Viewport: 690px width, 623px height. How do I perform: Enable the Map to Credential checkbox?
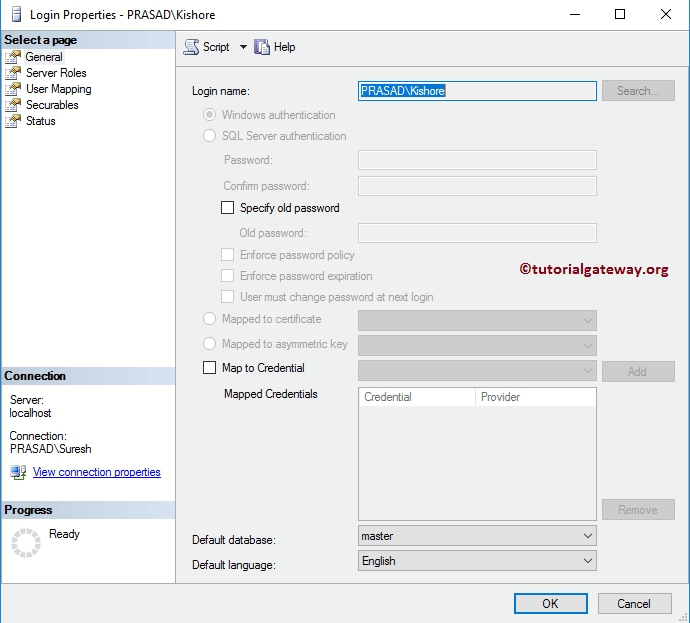click(209, 368)
